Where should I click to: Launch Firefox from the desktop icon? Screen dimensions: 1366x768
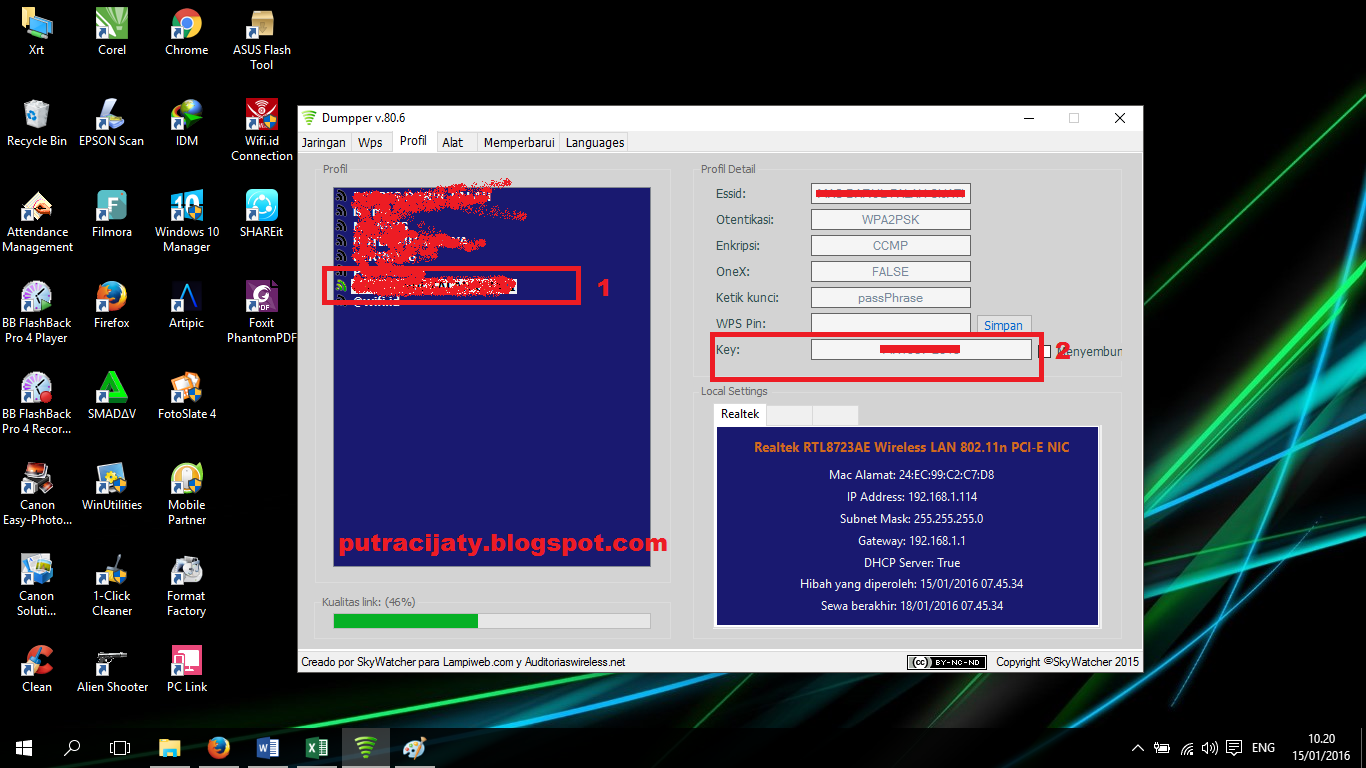pos(112,304)
